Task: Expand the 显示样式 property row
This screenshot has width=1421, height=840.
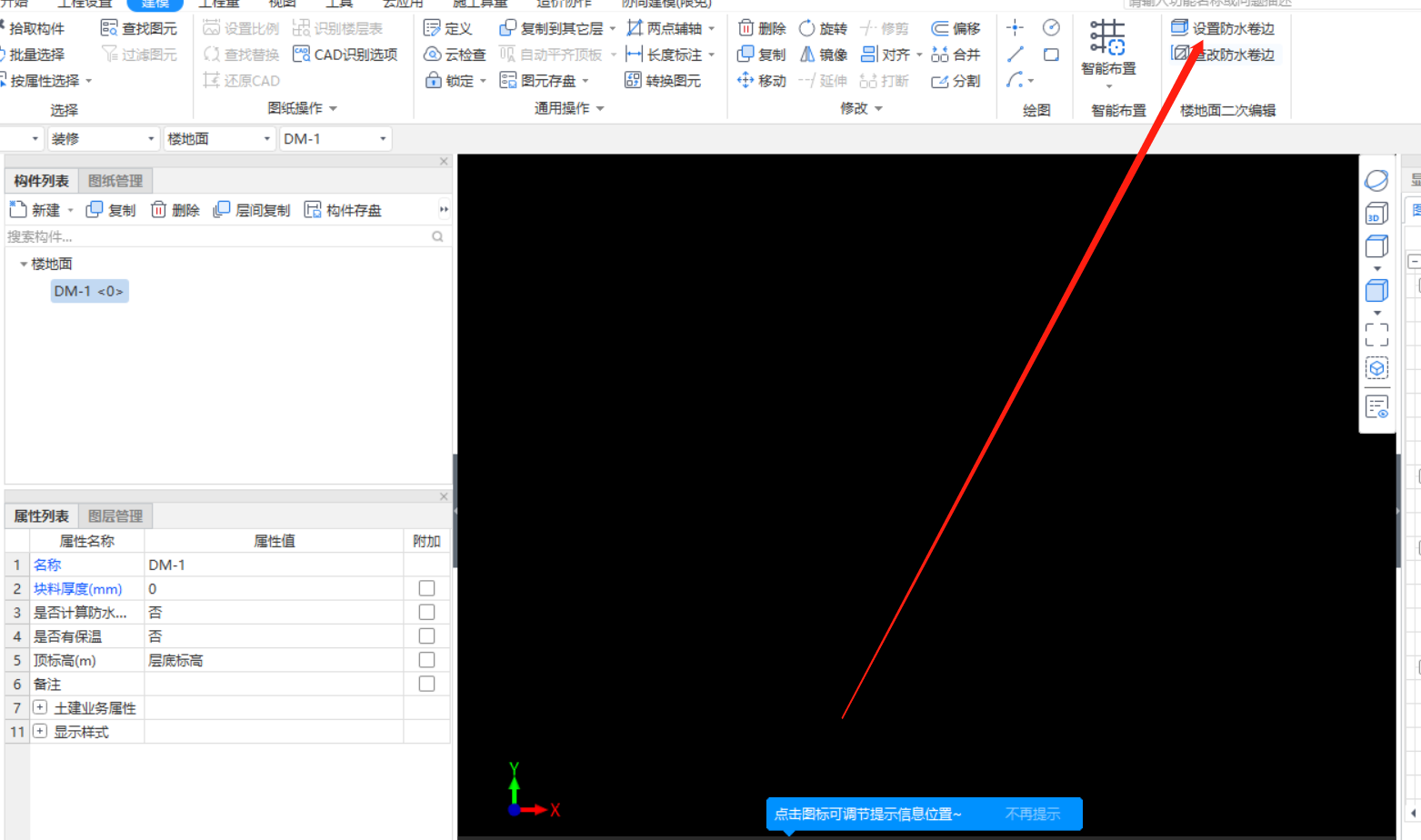Action: tap(40, 731)
